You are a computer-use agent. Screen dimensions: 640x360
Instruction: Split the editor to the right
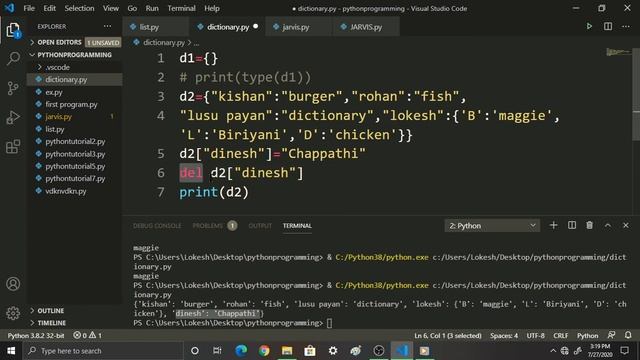pos(608,27)
